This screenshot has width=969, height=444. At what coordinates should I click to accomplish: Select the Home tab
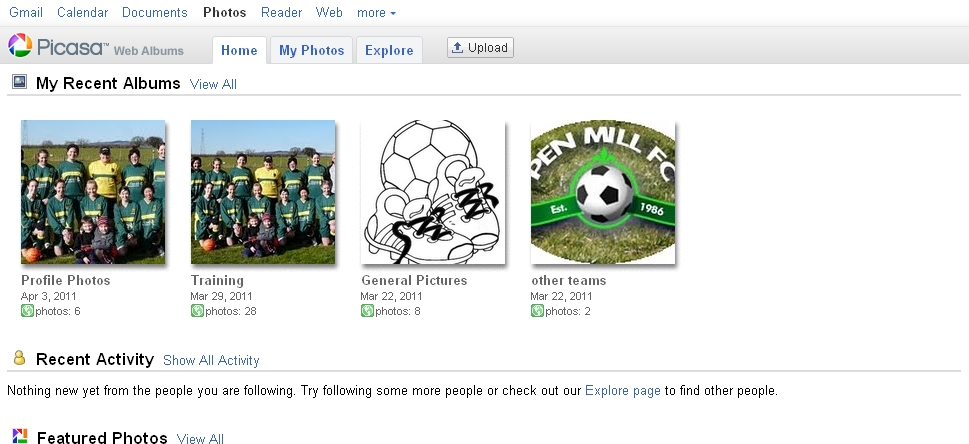(x=239, y=50)
